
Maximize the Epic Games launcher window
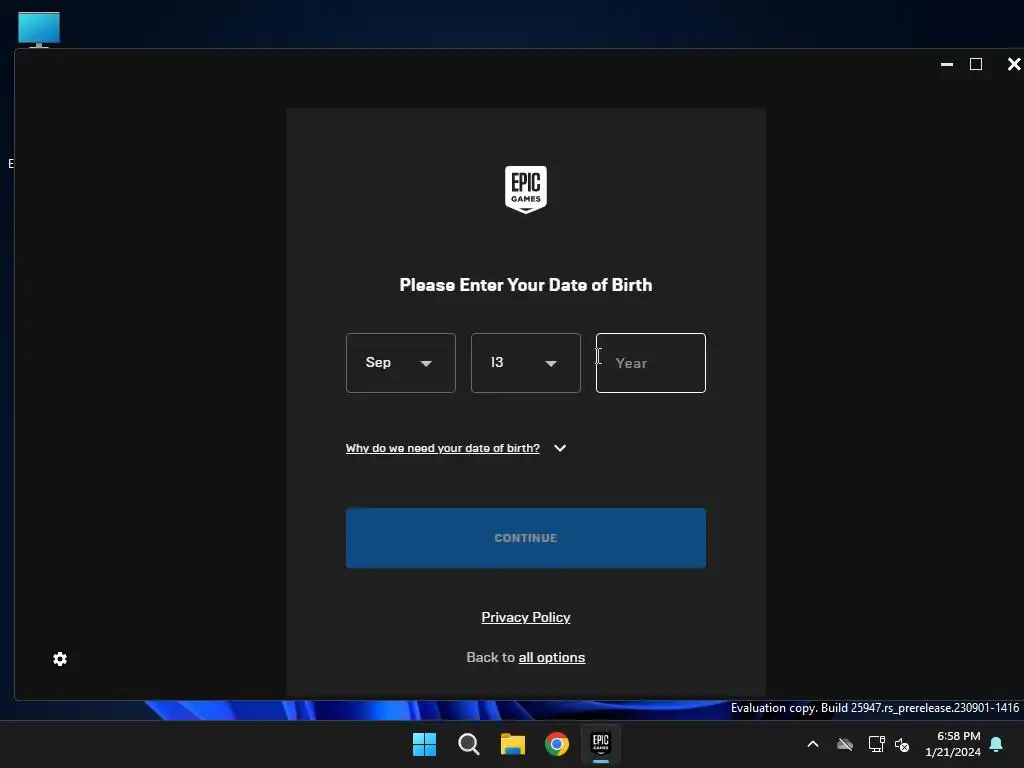(976, 64)
